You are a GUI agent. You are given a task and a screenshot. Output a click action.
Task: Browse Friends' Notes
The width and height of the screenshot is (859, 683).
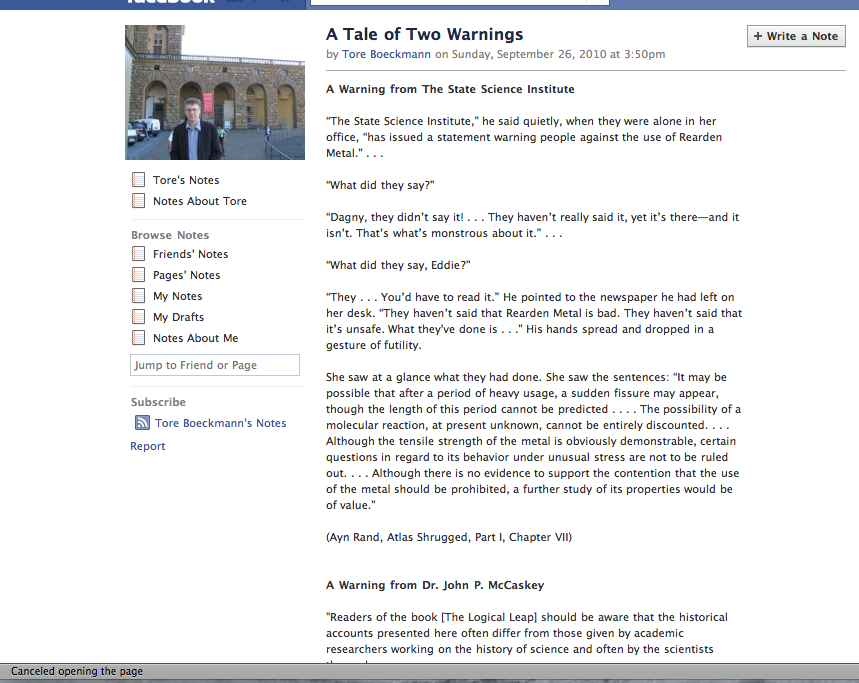click(190, 254)
